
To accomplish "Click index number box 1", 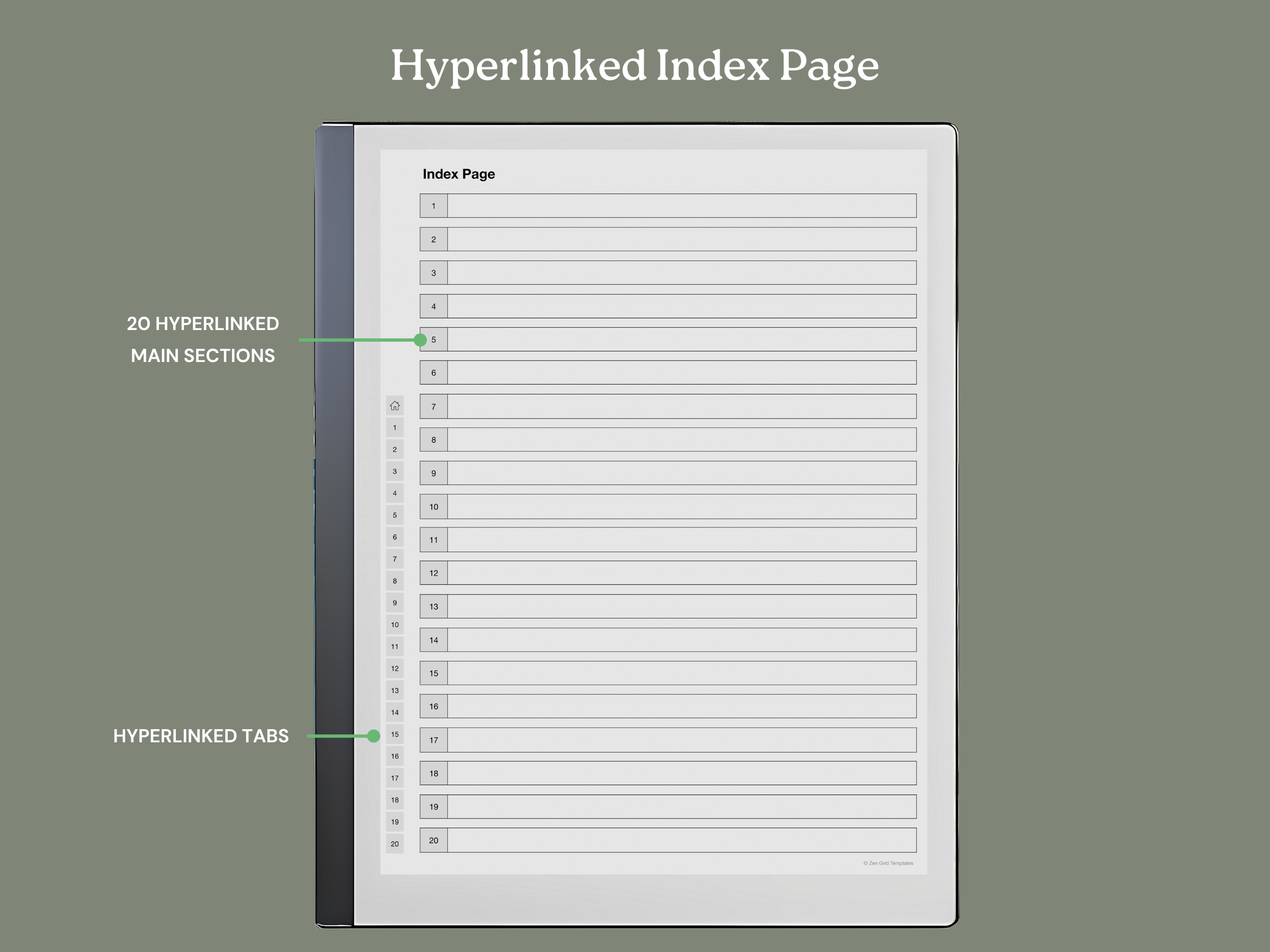I will [433, 206].
